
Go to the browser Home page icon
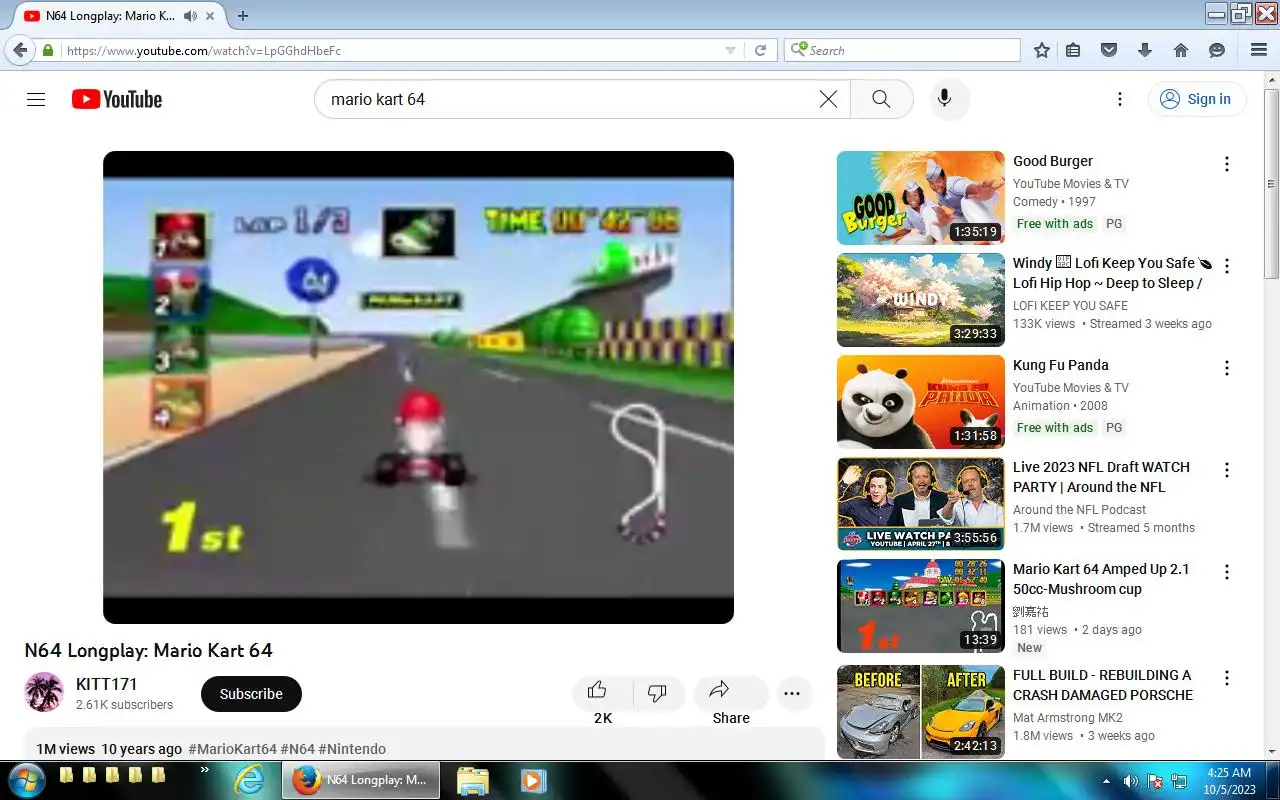(x=1181, y=50)
